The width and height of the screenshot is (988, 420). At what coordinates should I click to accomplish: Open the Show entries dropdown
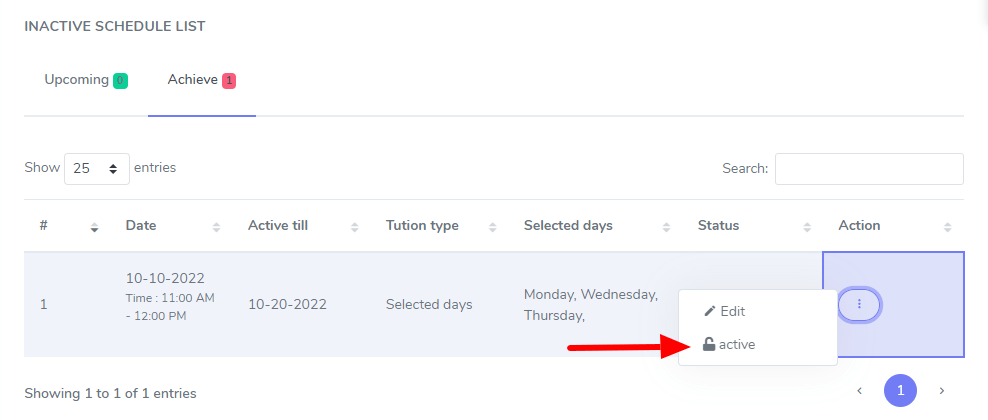[97, 169]
